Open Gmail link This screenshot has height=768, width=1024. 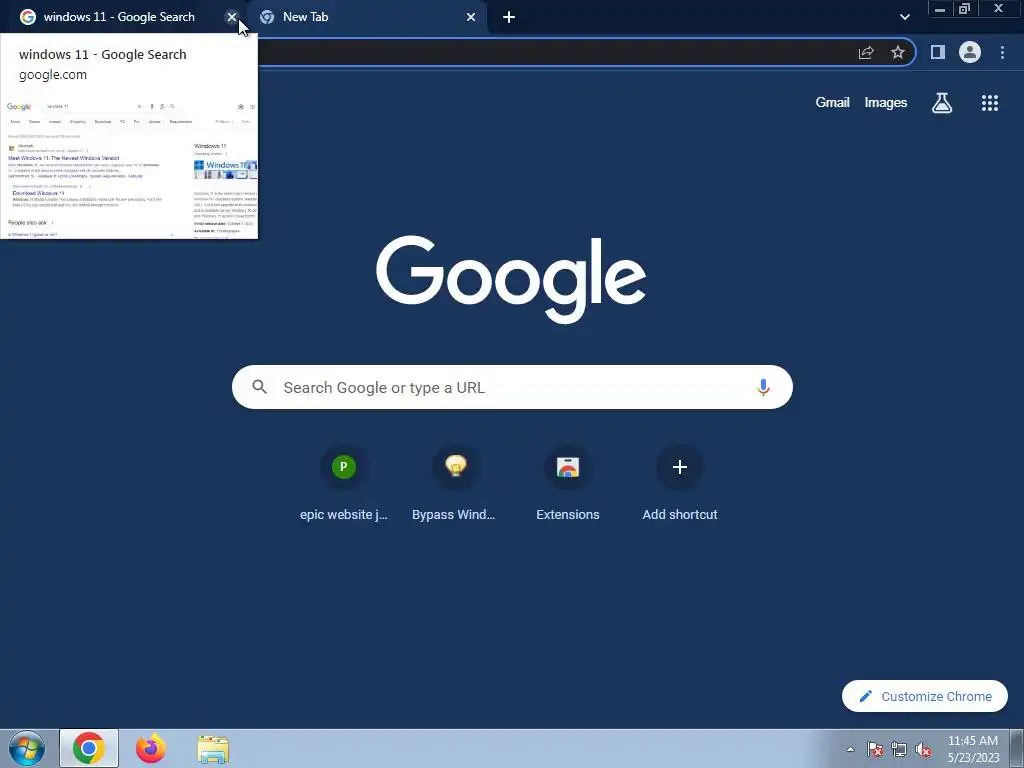pyautogui.click(x=832, y=103)
